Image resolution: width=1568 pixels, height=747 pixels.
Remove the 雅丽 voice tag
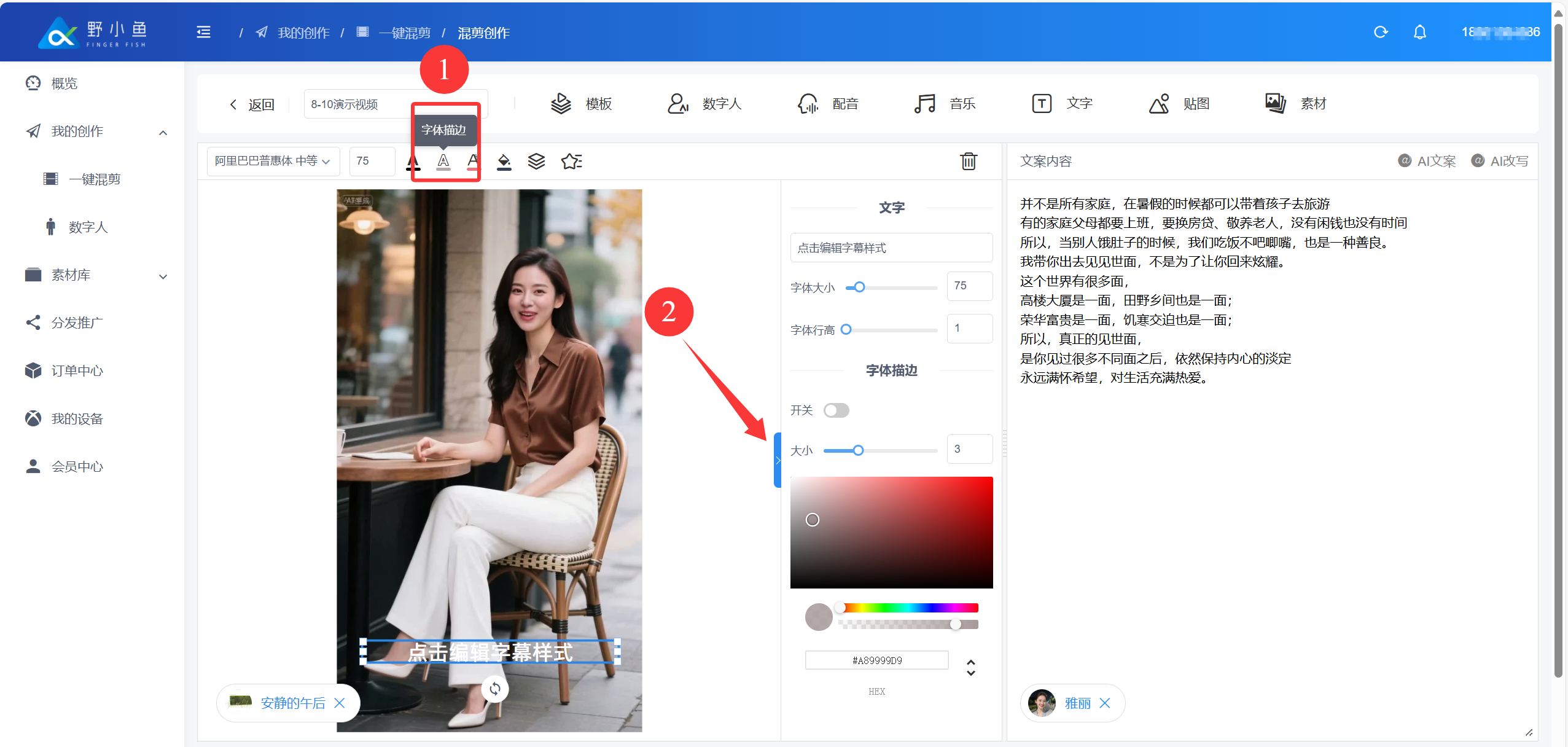click(x=1105, y=703)
